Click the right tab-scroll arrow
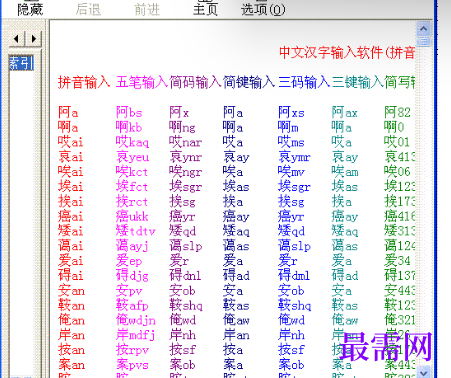The height and width of the screenshot is (378, 451). click(34, 39)
